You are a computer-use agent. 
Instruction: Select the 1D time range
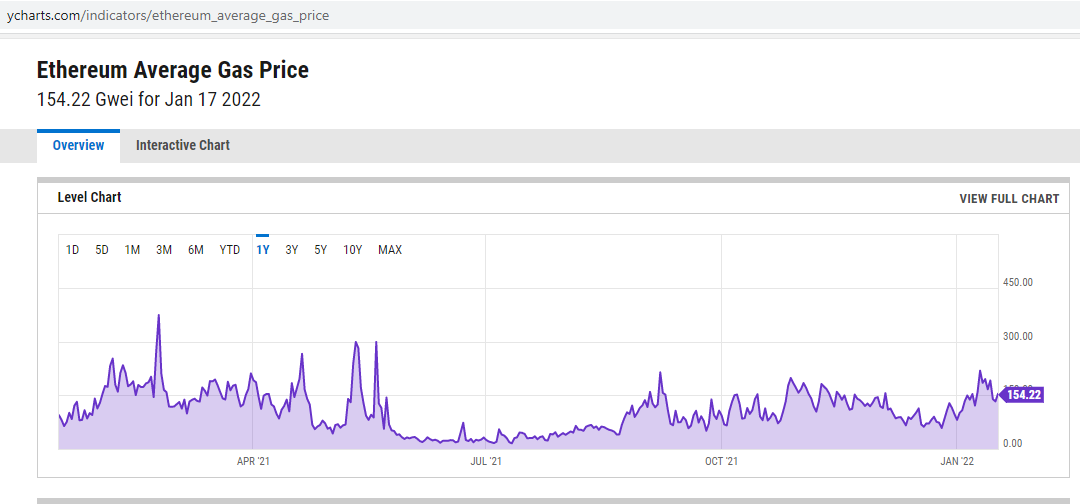(72, 250)
